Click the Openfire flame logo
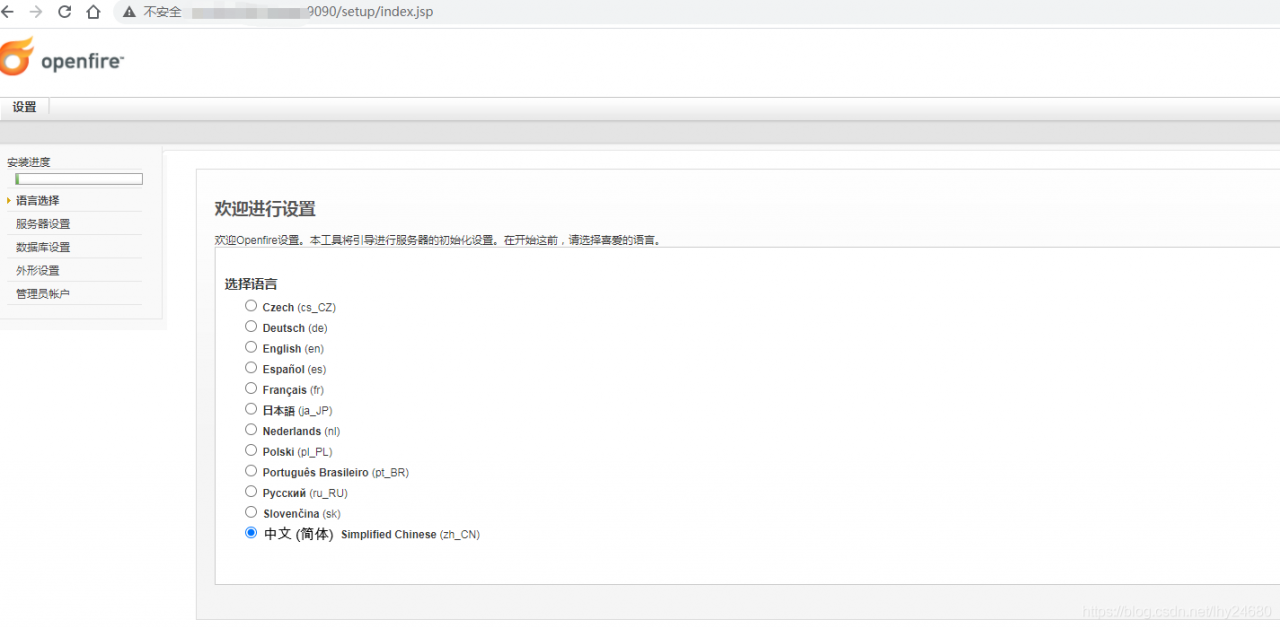1280x628 pixels. [18, 56]
